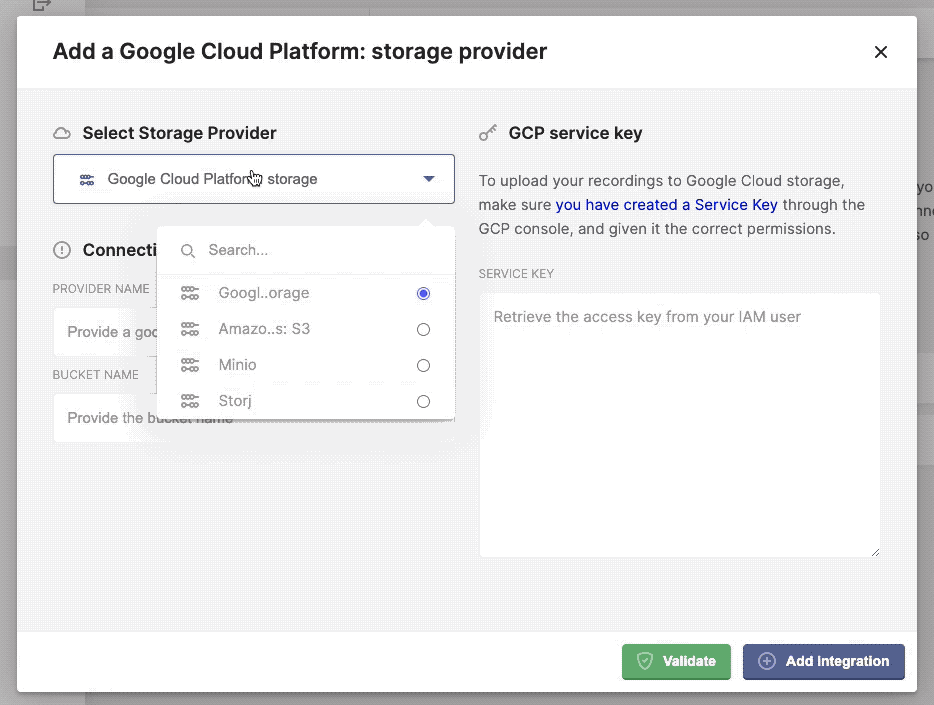Click the plus icon inside Add Integration button
Viewport: 934px width, 705px height.
(x=766, y=661)
